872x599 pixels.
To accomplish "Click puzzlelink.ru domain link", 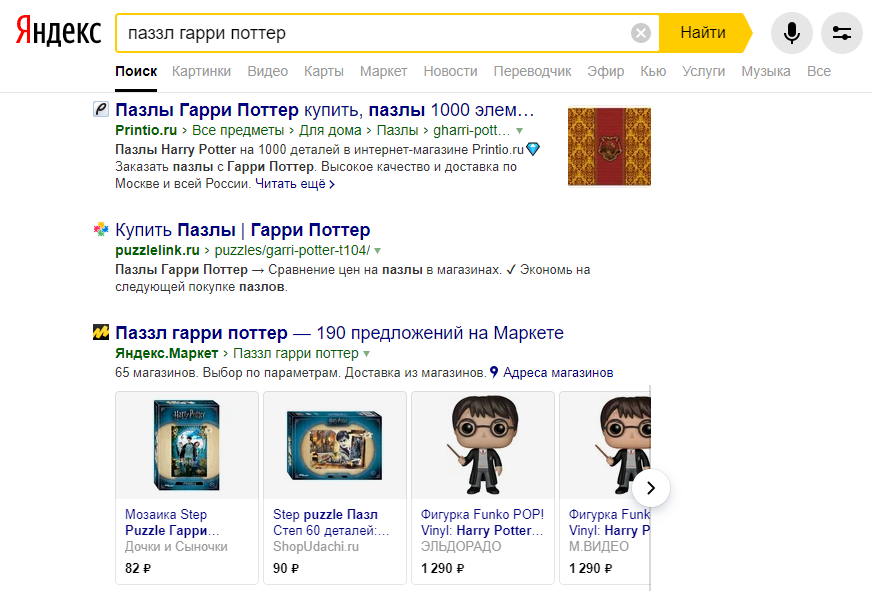I will tap(157, 250).
